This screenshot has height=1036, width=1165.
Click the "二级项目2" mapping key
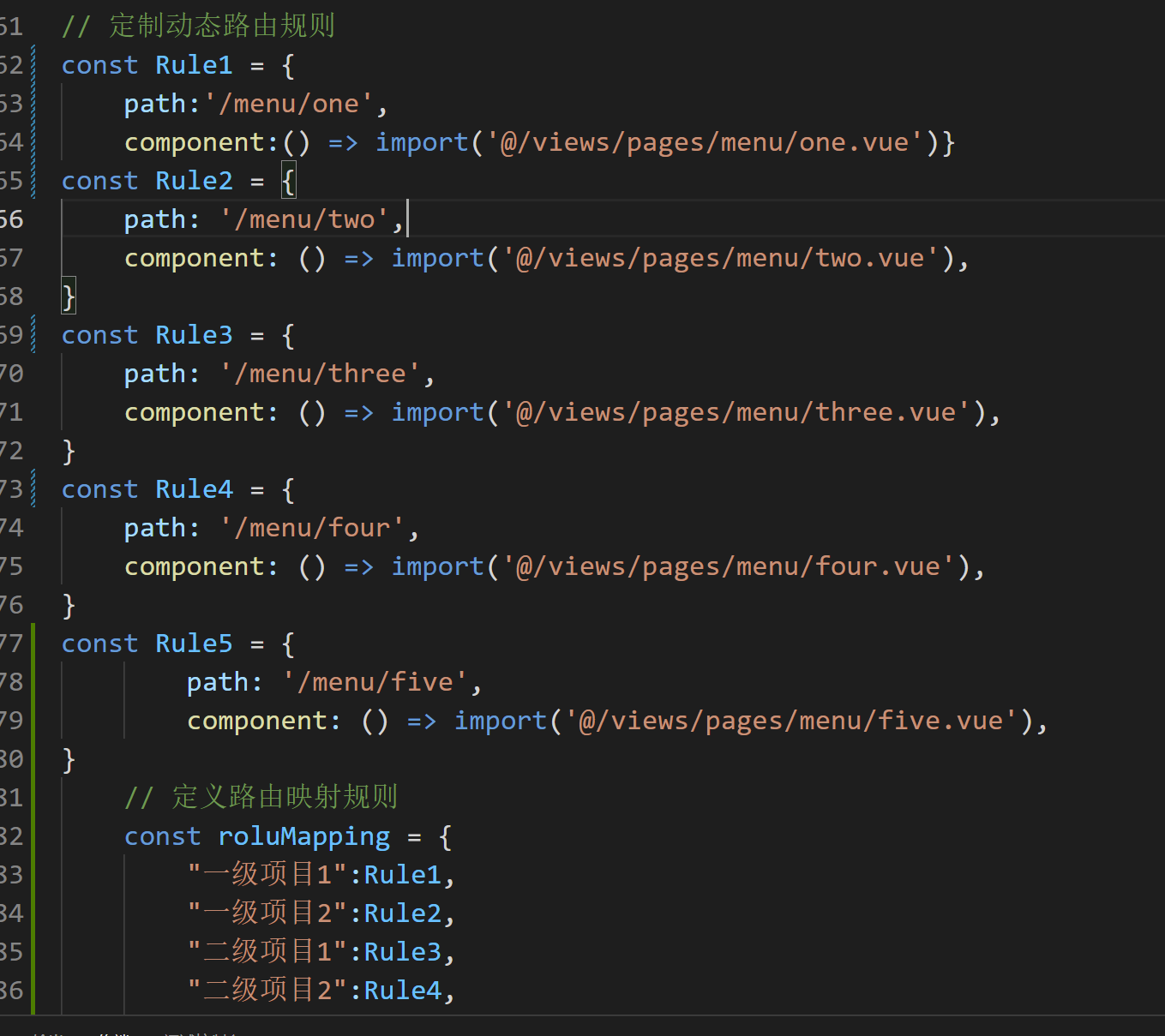point(267,991)
